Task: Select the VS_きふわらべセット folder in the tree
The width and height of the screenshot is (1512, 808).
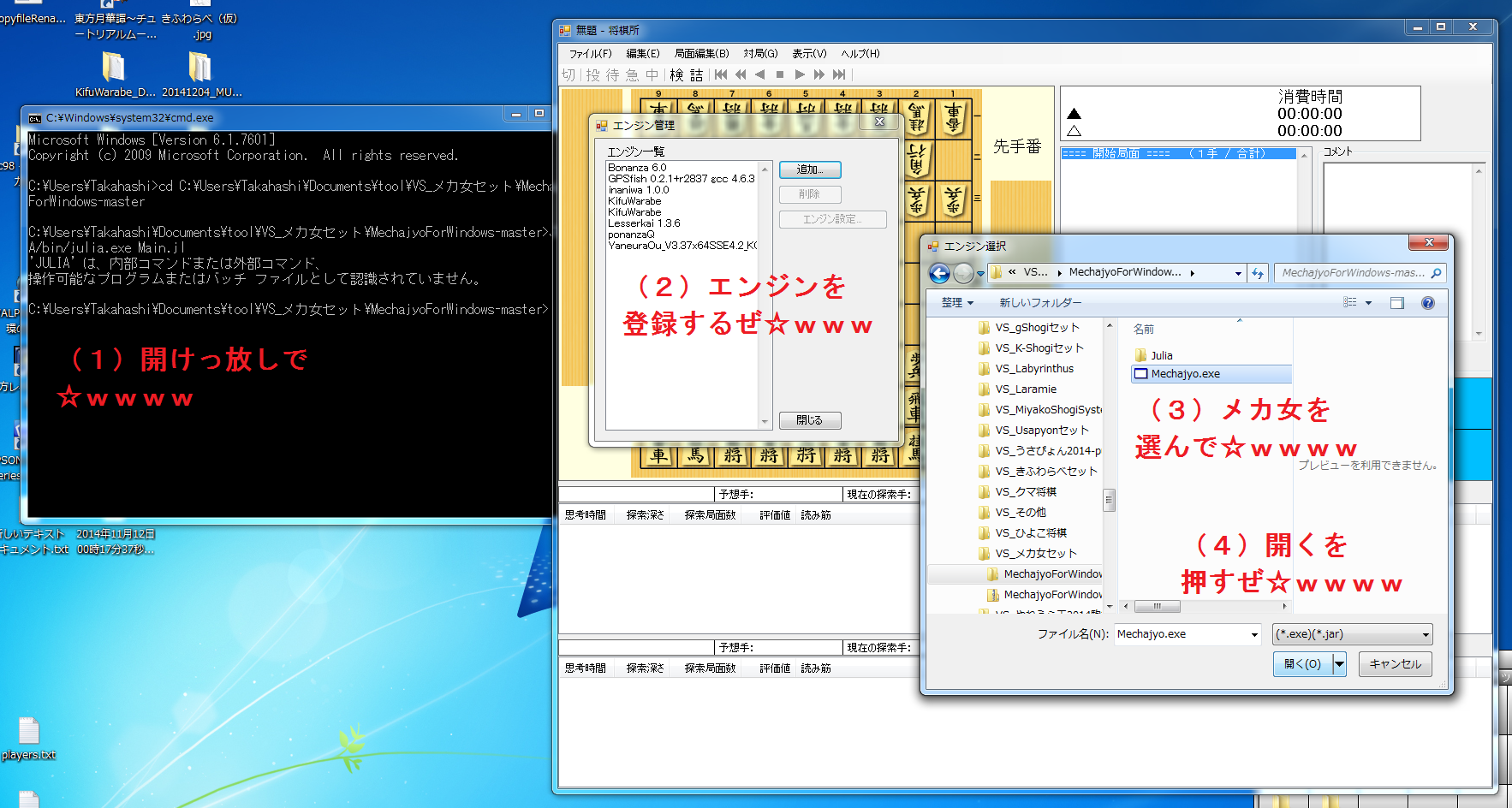Action: (1038, 472)
